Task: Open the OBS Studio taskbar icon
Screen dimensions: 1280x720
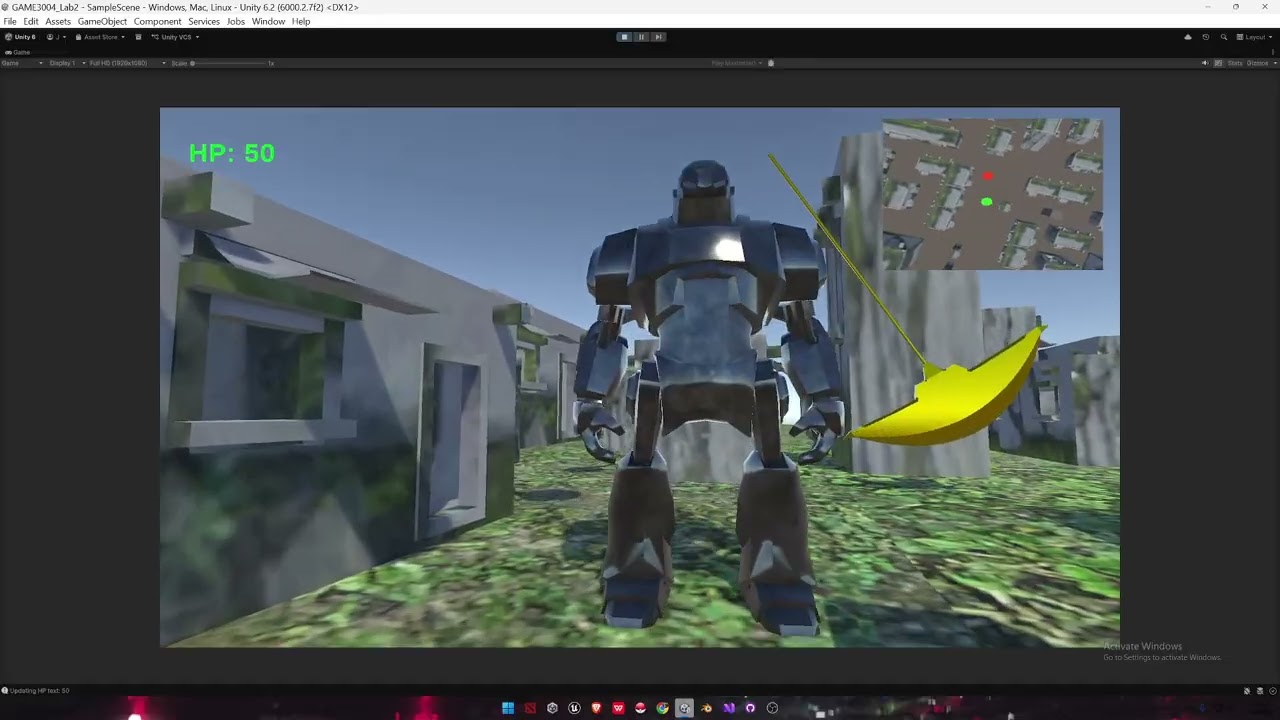Action: [x=772, y=708]
